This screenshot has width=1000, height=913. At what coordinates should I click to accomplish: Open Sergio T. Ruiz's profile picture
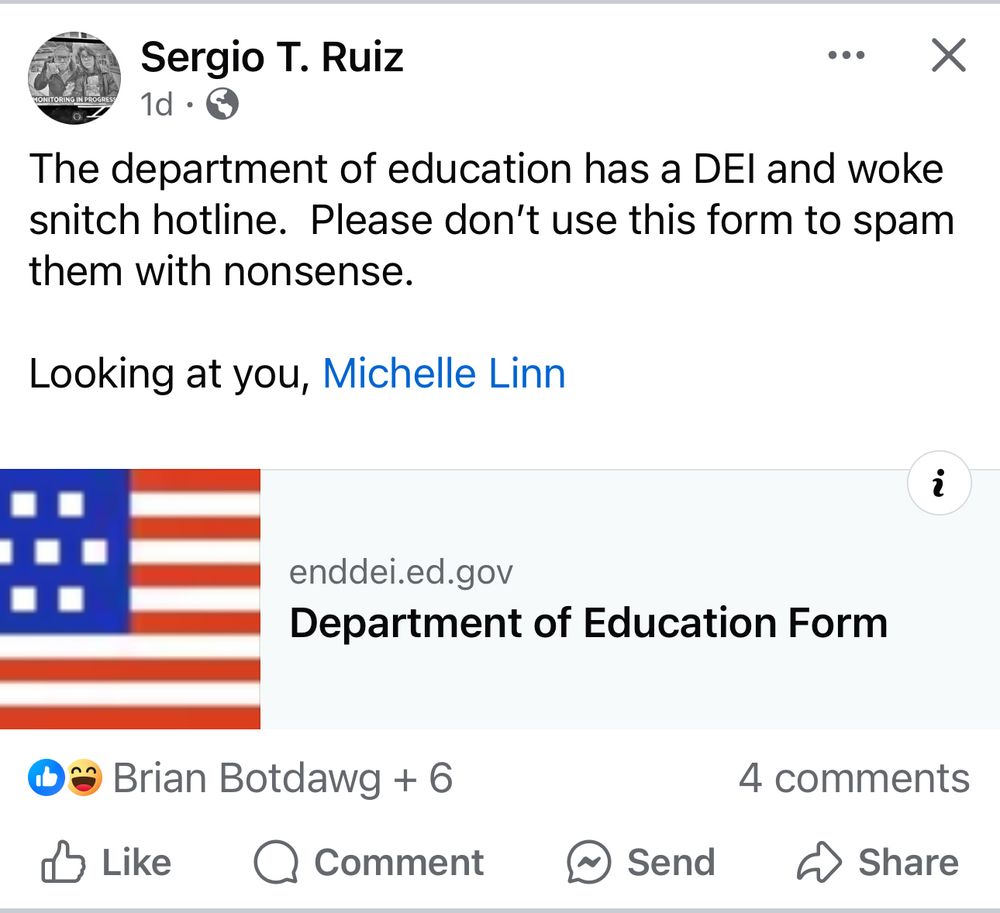(x=74, y=78)
